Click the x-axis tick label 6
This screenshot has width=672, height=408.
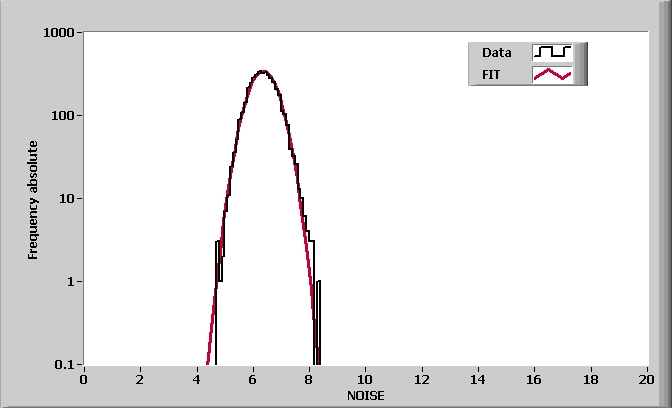tap(253, 379)
